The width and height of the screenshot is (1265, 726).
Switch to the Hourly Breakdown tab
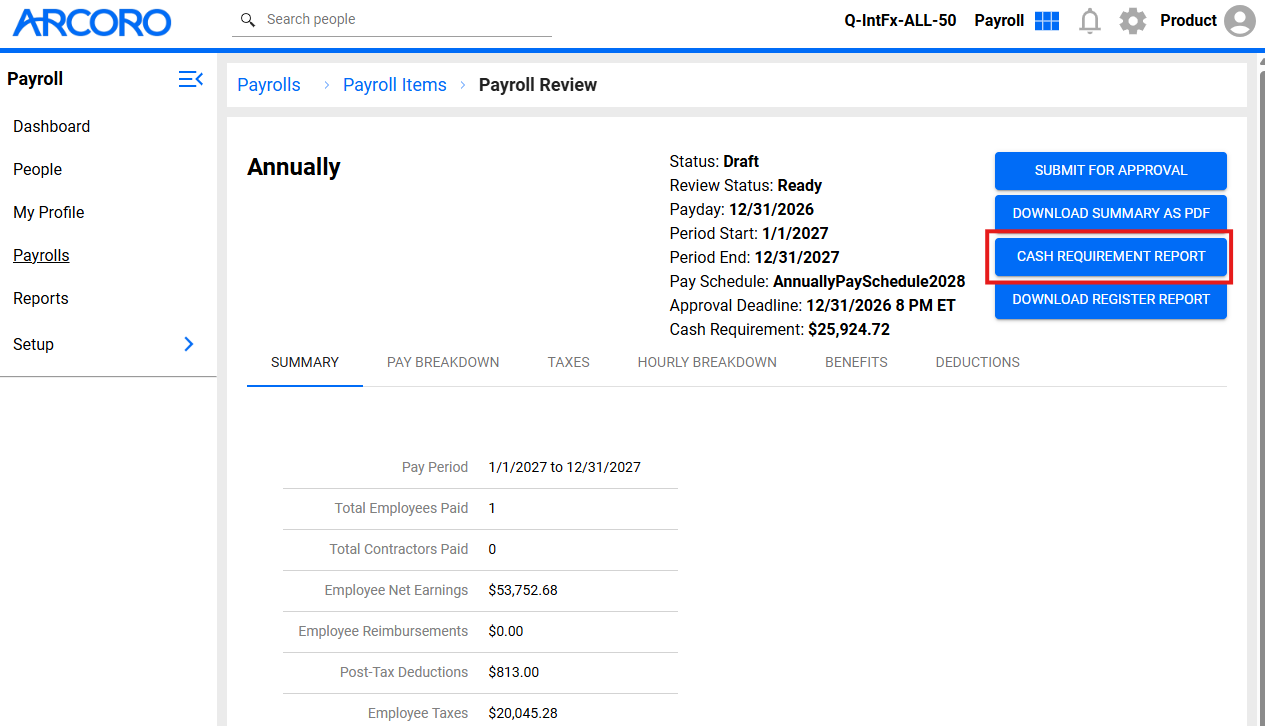click(707, 362)
